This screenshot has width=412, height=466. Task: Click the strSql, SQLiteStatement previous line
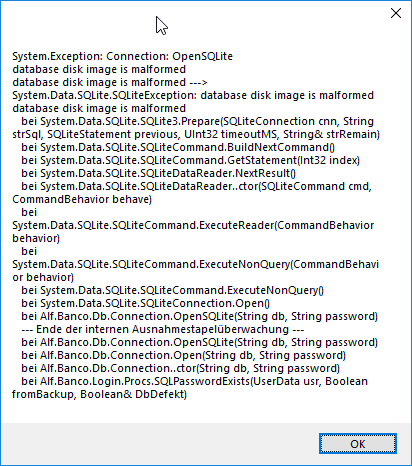pos(196,134)
